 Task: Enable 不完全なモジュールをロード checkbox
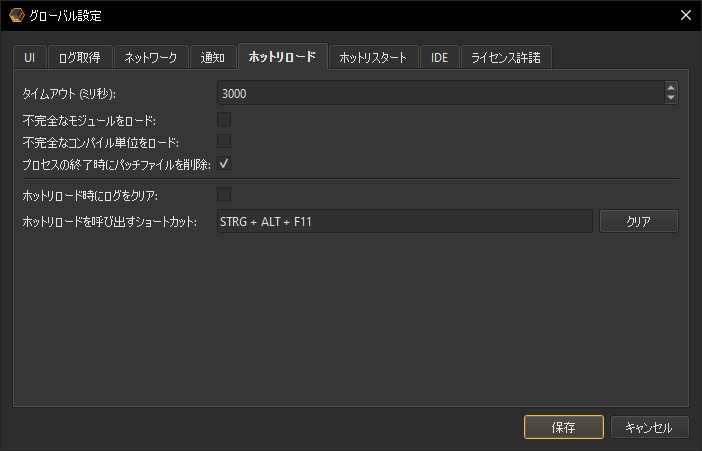tap(224, 120)
